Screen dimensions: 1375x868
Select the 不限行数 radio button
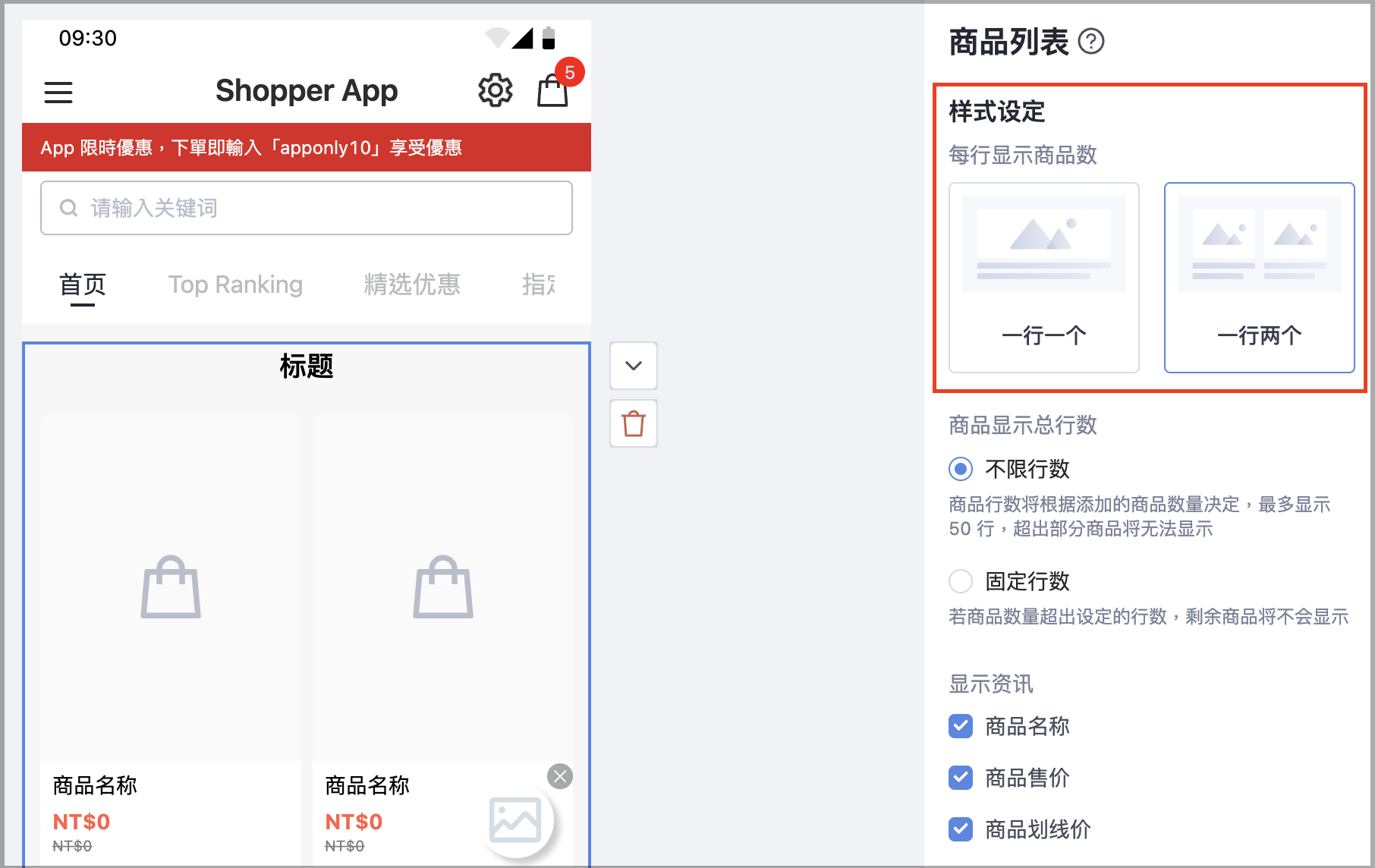[x=961, y=469]
